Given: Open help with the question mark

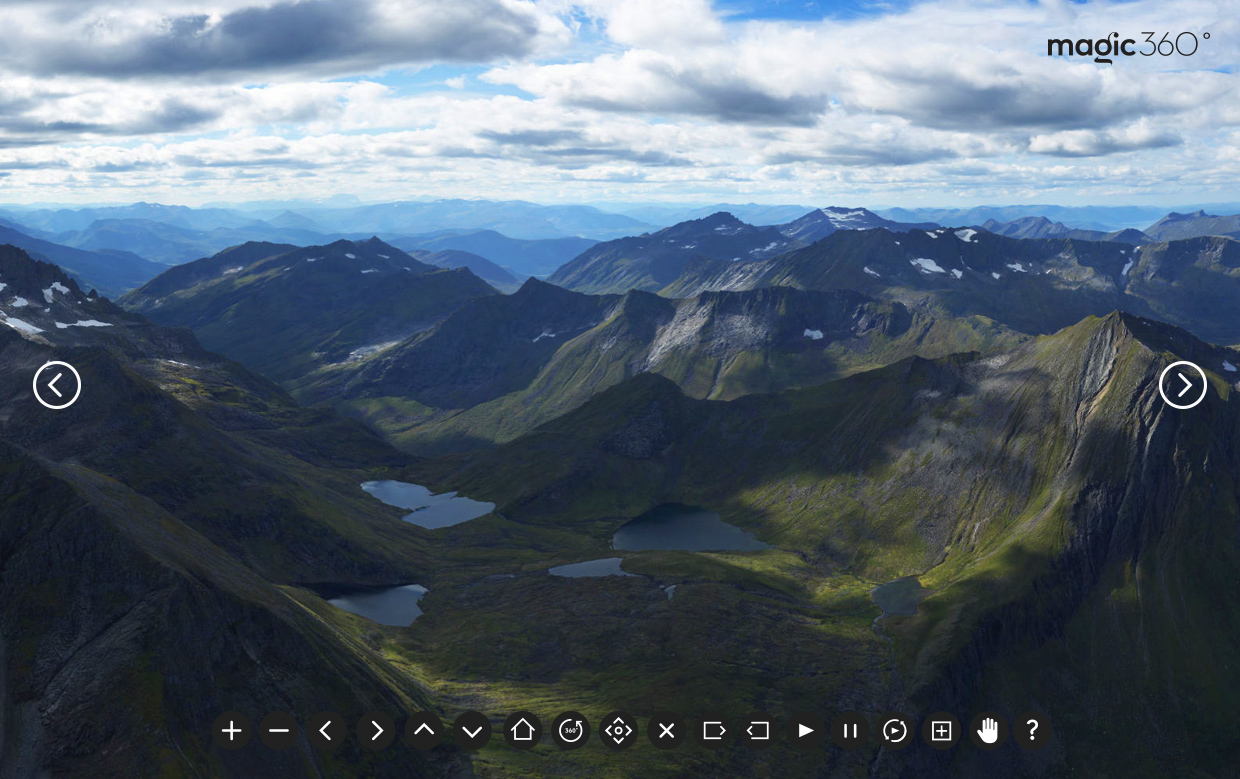Looking at the screenshot, I should pyautogui.click(x=1032, y=731).
